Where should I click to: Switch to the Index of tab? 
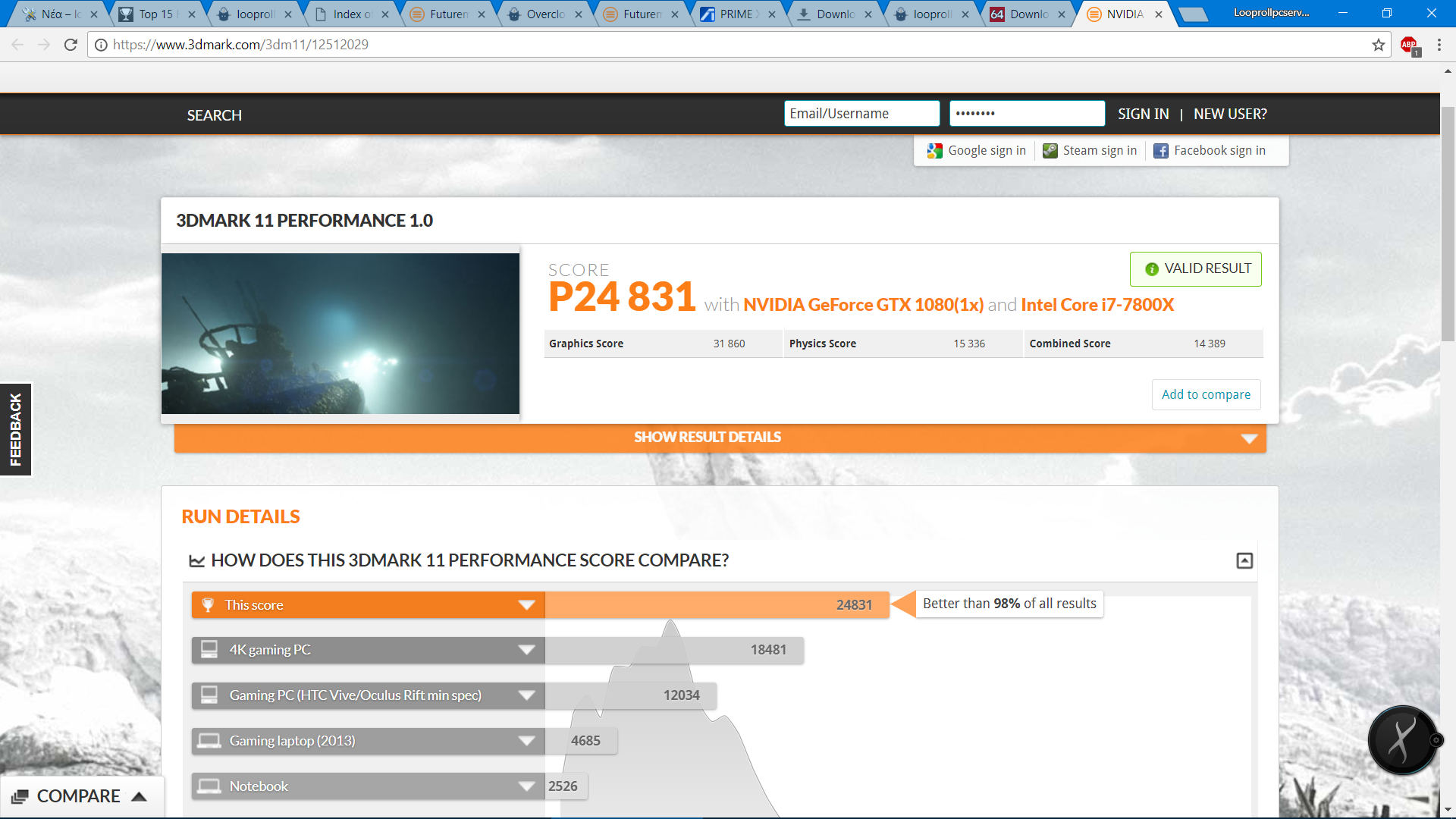click(x=351, y=14)
